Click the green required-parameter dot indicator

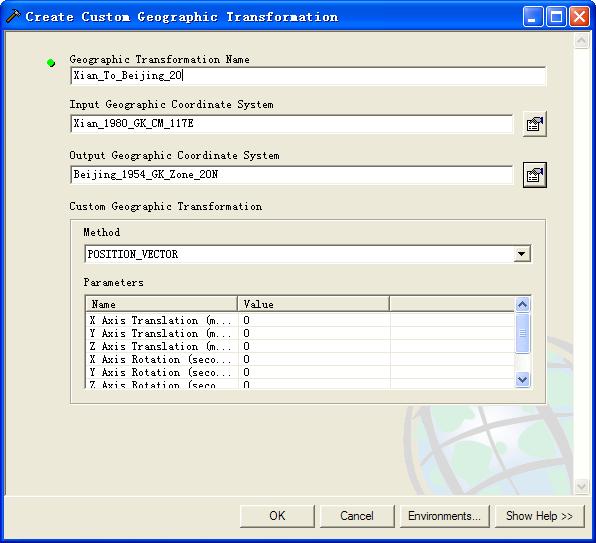[x=51, y=63]
